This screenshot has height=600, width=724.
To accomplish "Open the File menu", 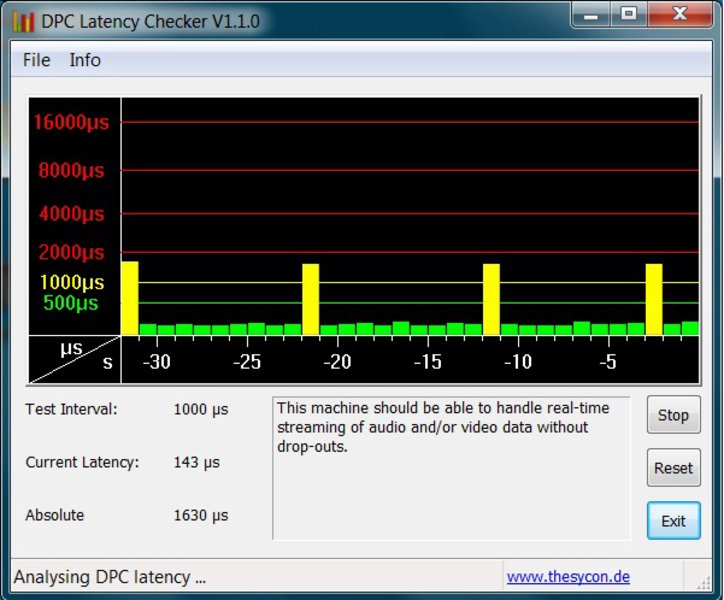I will point(36,60).
